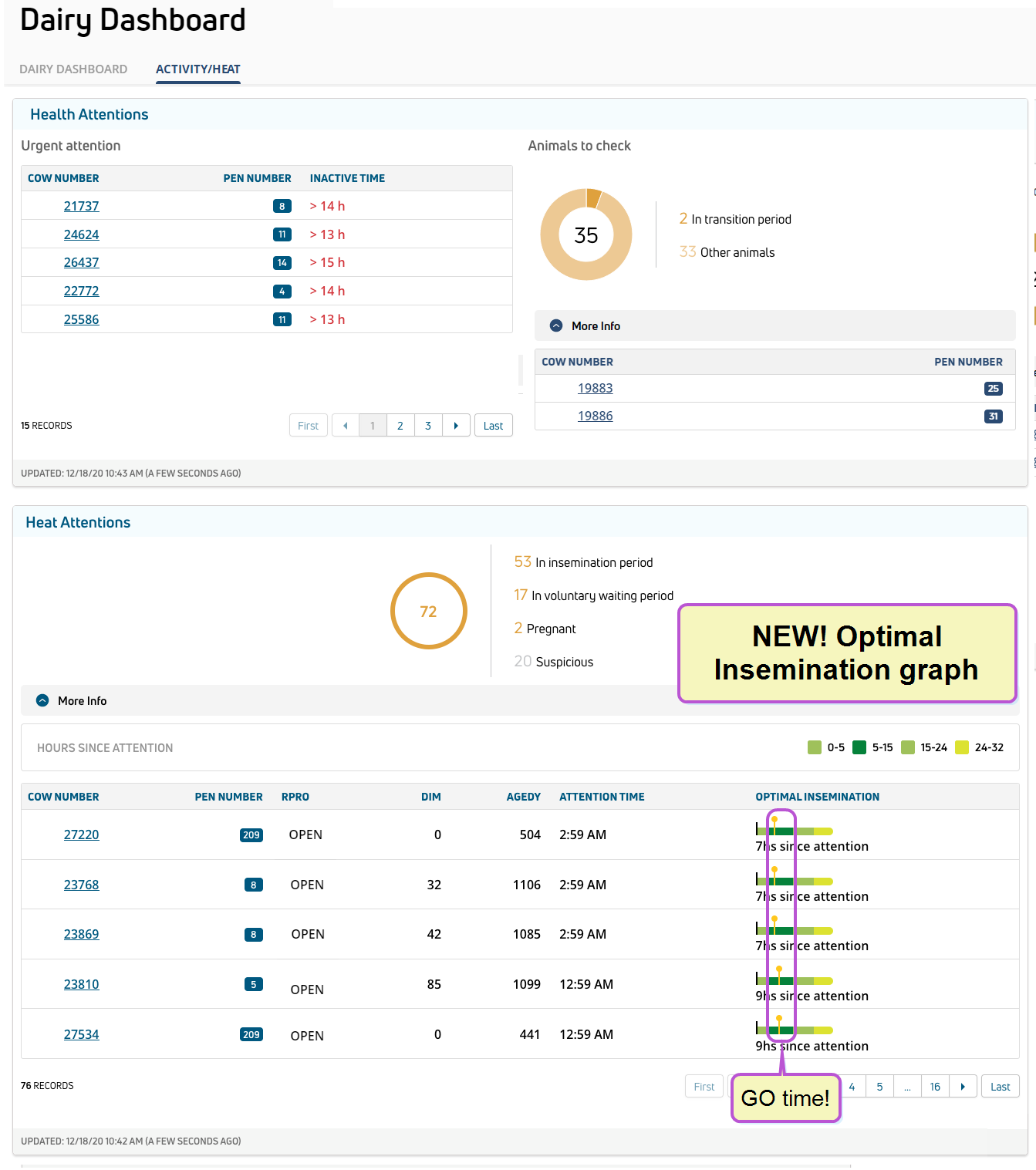Click the '53 In insemination period' stat
1036x1170 pixels.
[584, 562]
